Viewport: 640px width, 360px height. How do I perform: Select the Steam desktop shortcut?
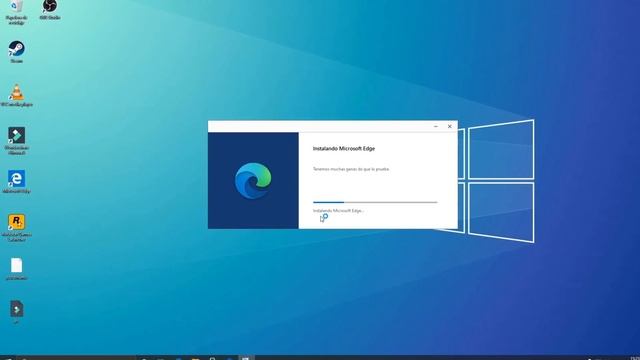(x=16, y=51)
